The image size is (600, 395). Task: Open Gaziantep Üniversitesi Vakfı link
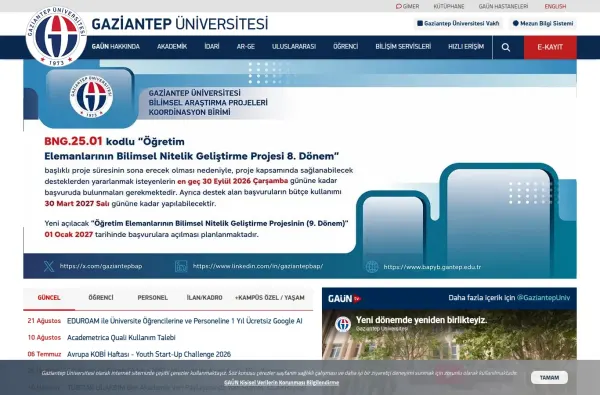[458, 23]
